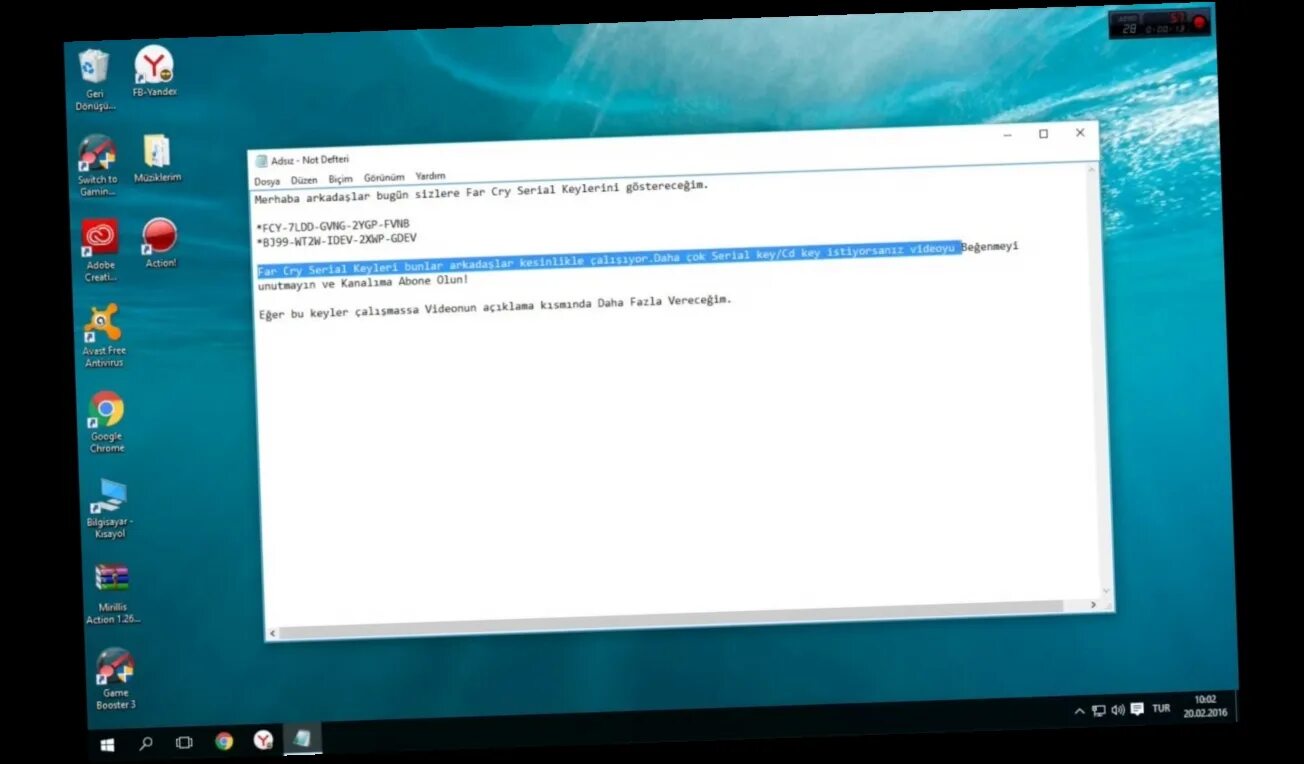Image resolution: width=1304 pixels, height=764 pixels.
Task: Place cursor in the *FCY-7LDD-GVNG-2YGP-FVNB line
Action: click(x=333, y=224)
